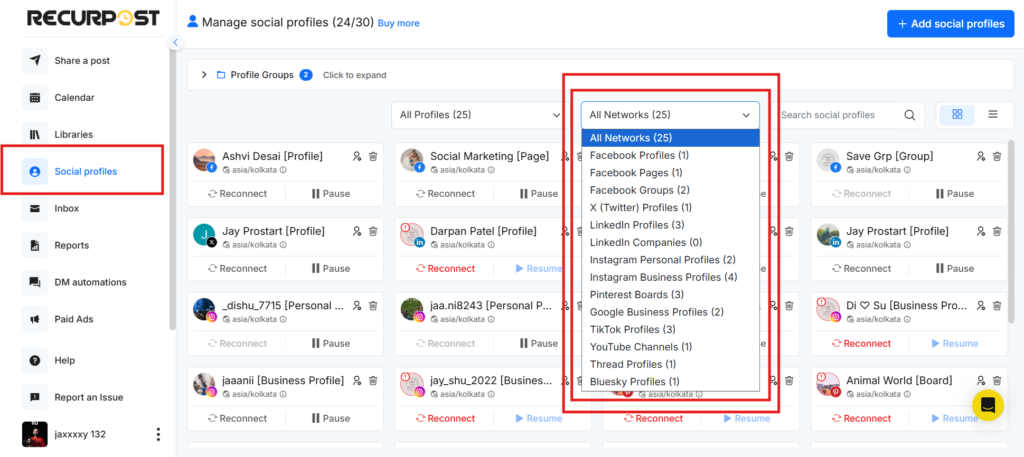Pause the Save Grp group
Screen dimensions: 1024x457
point(954,194)
